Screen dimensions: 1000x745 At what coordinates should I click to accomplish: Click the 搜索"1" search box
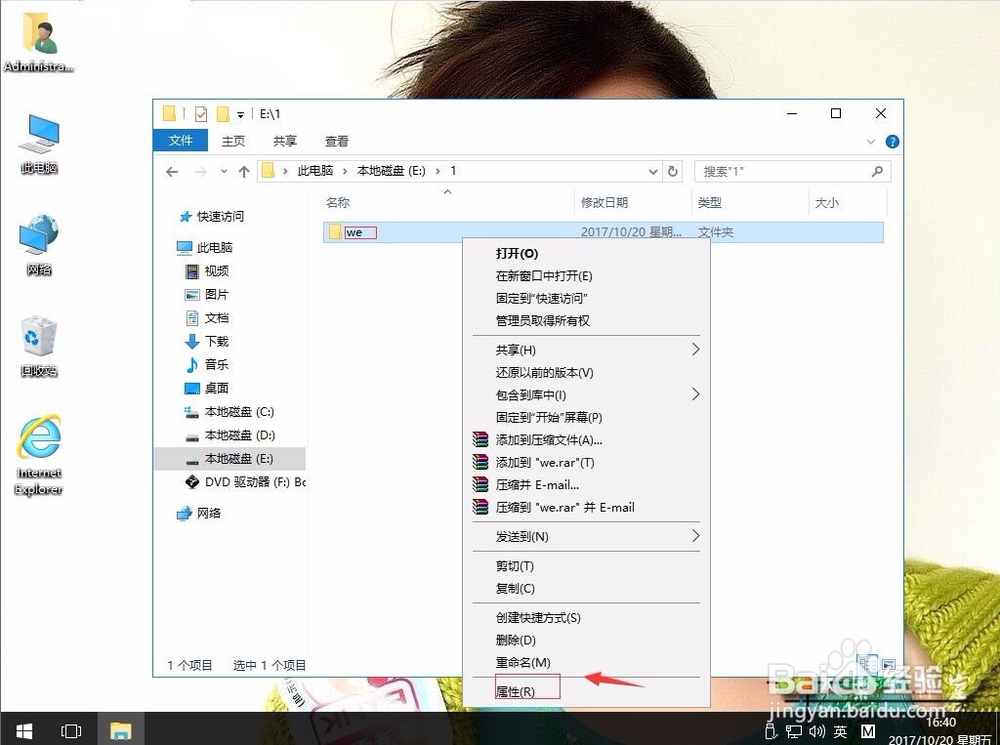pos(792,171)
